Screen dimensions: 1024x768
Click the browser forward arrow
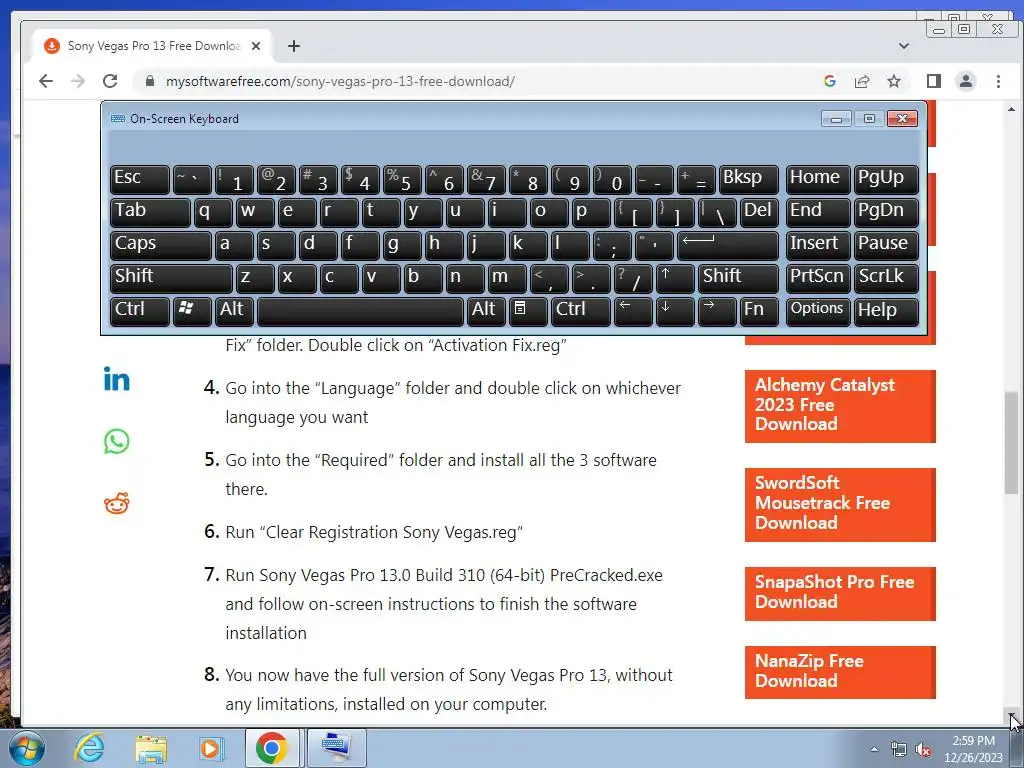pyautogui.click(x=78, y=81)
